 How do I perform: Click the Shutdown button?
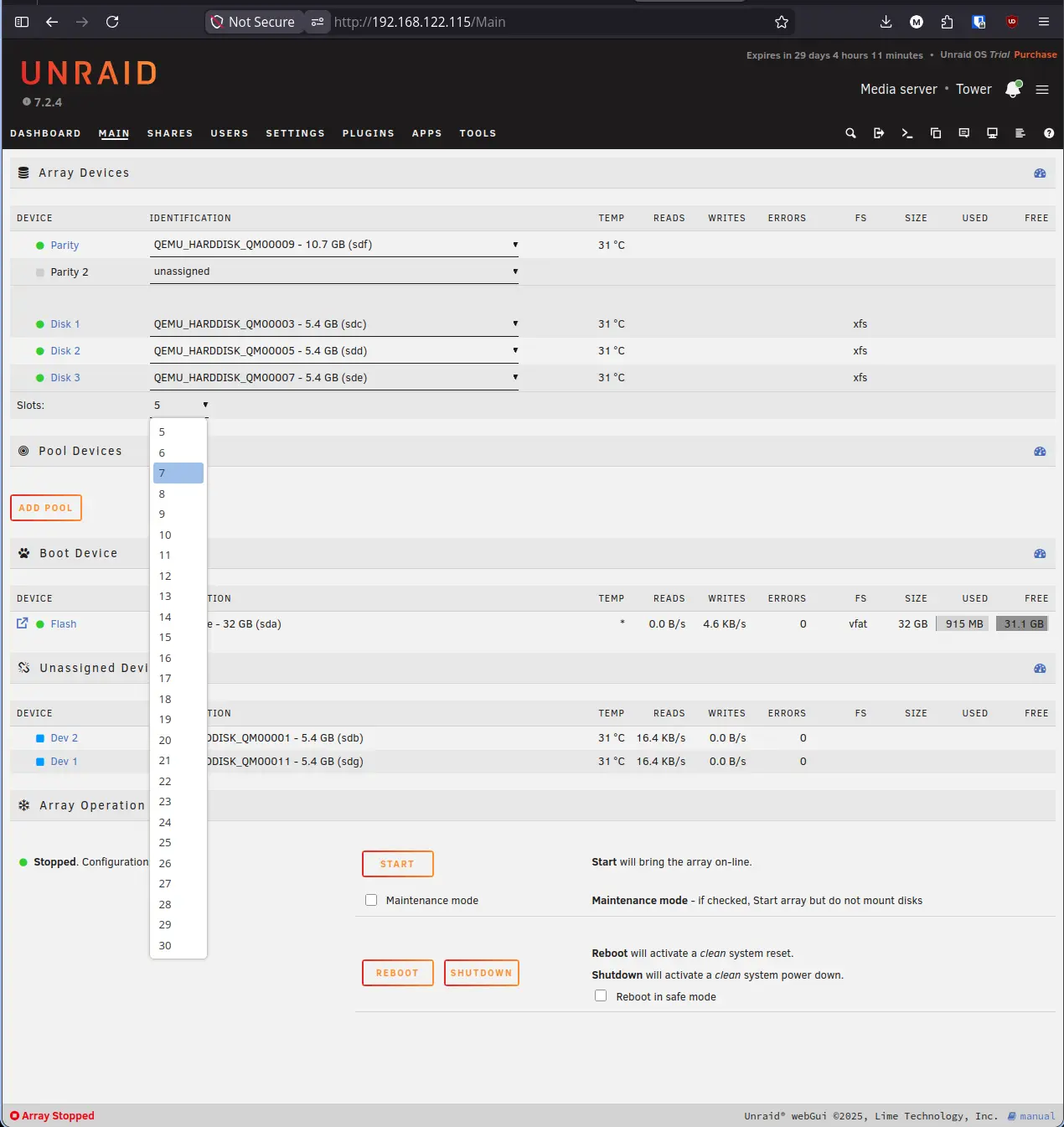coord(482,973)
